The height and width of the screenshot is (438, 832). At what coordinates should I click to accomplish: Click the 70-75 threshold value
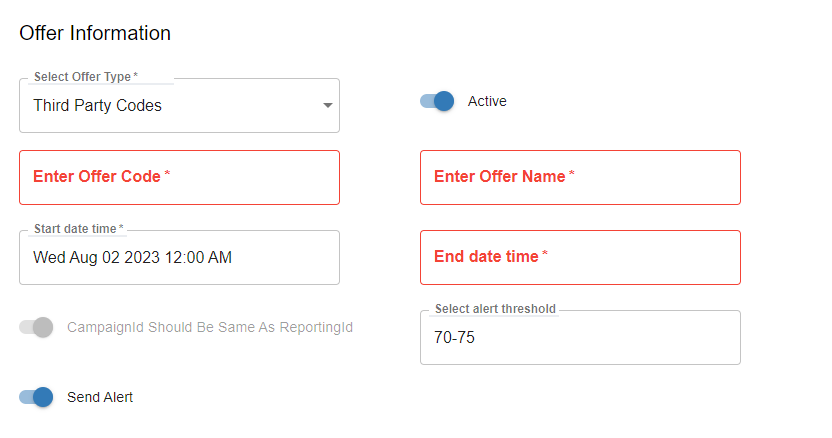click(454, 338)
